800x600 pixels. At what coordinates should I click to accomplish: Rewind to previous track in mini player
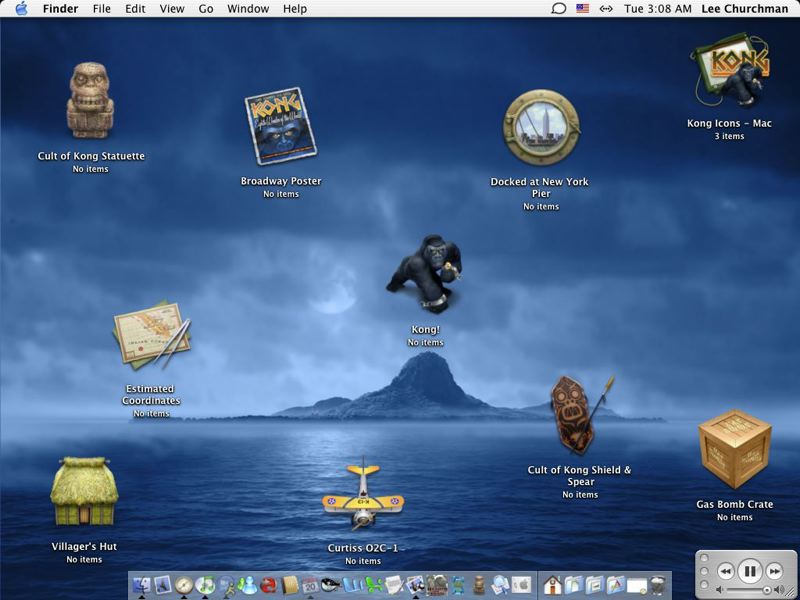(x=725, y=571)
